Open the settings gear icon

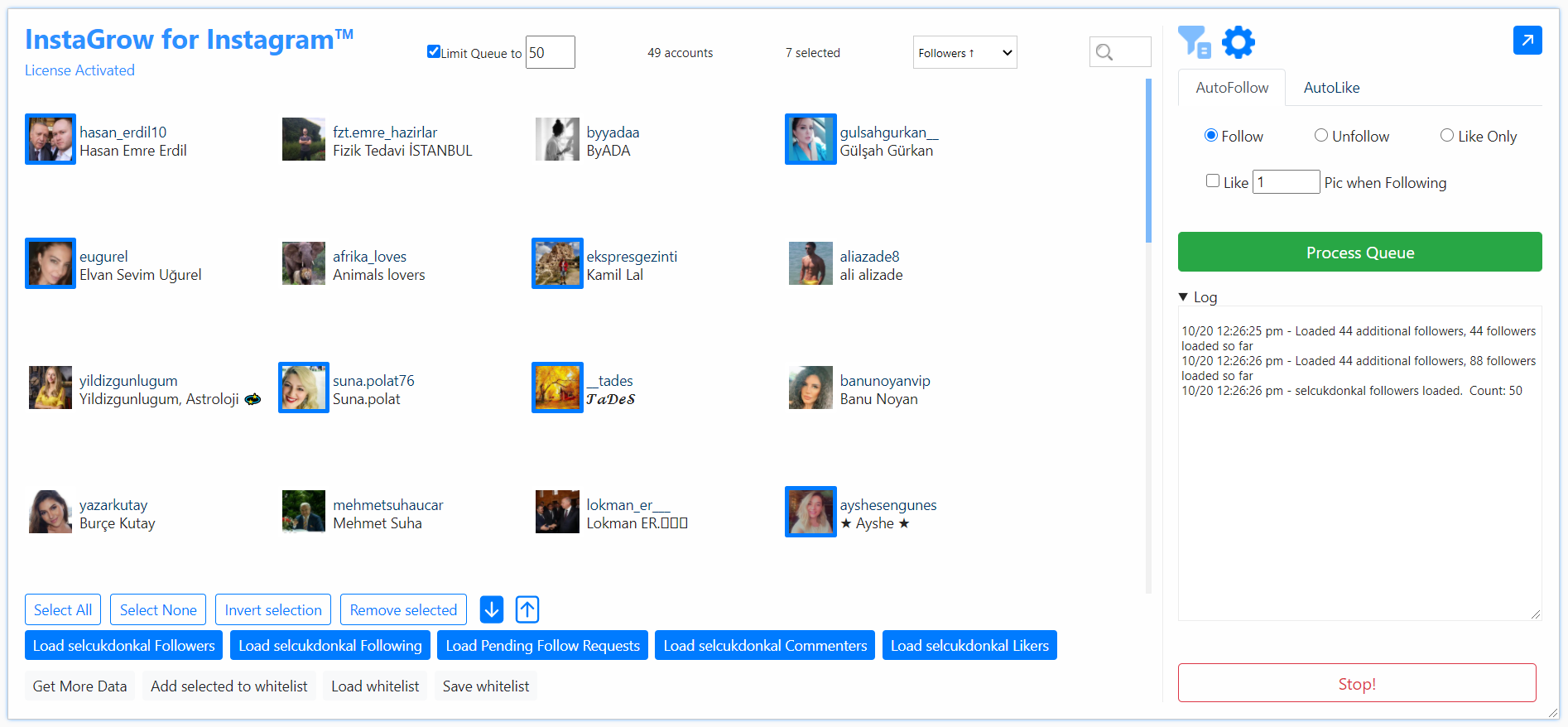(x=1239, y=41)
